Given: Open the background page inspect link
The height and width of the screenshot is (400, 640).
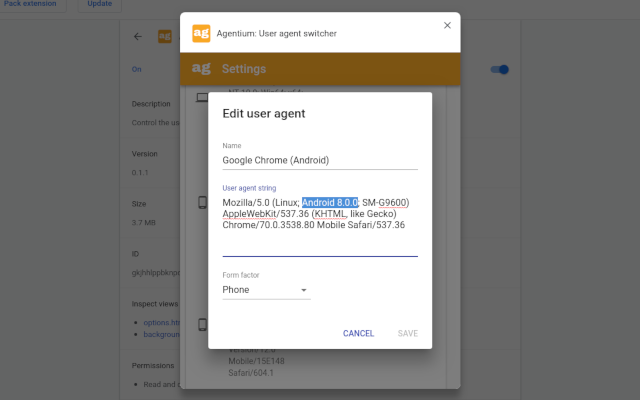Looking at the screenshot, I should pyautogui.click(x=162, y=334).
